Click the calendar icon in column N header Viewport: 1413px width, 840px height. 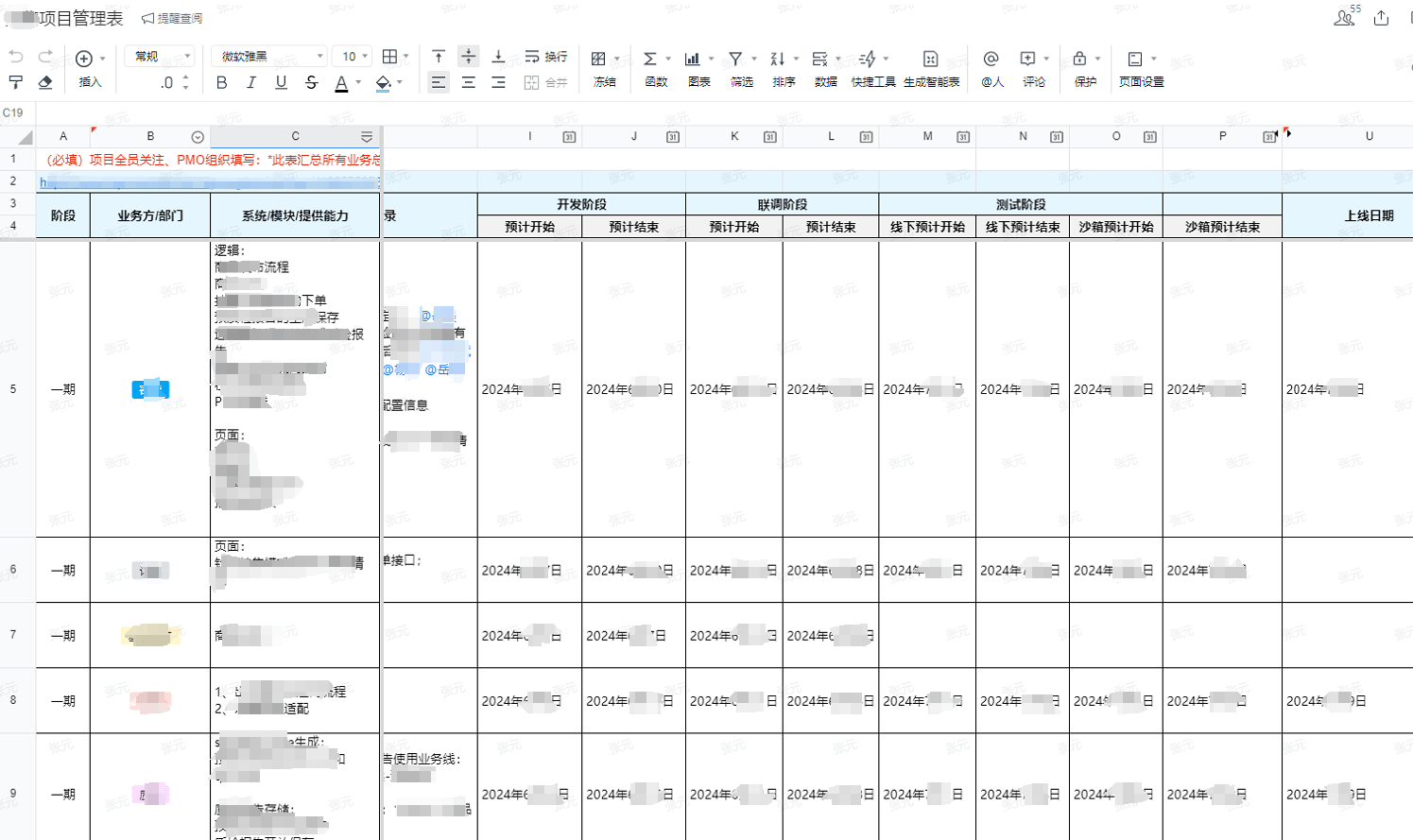pos(1057,137)
